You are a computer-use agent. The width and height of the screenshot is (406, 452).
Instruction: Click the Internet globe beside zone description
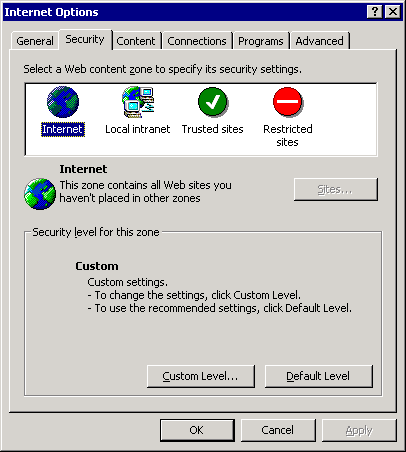40,194
